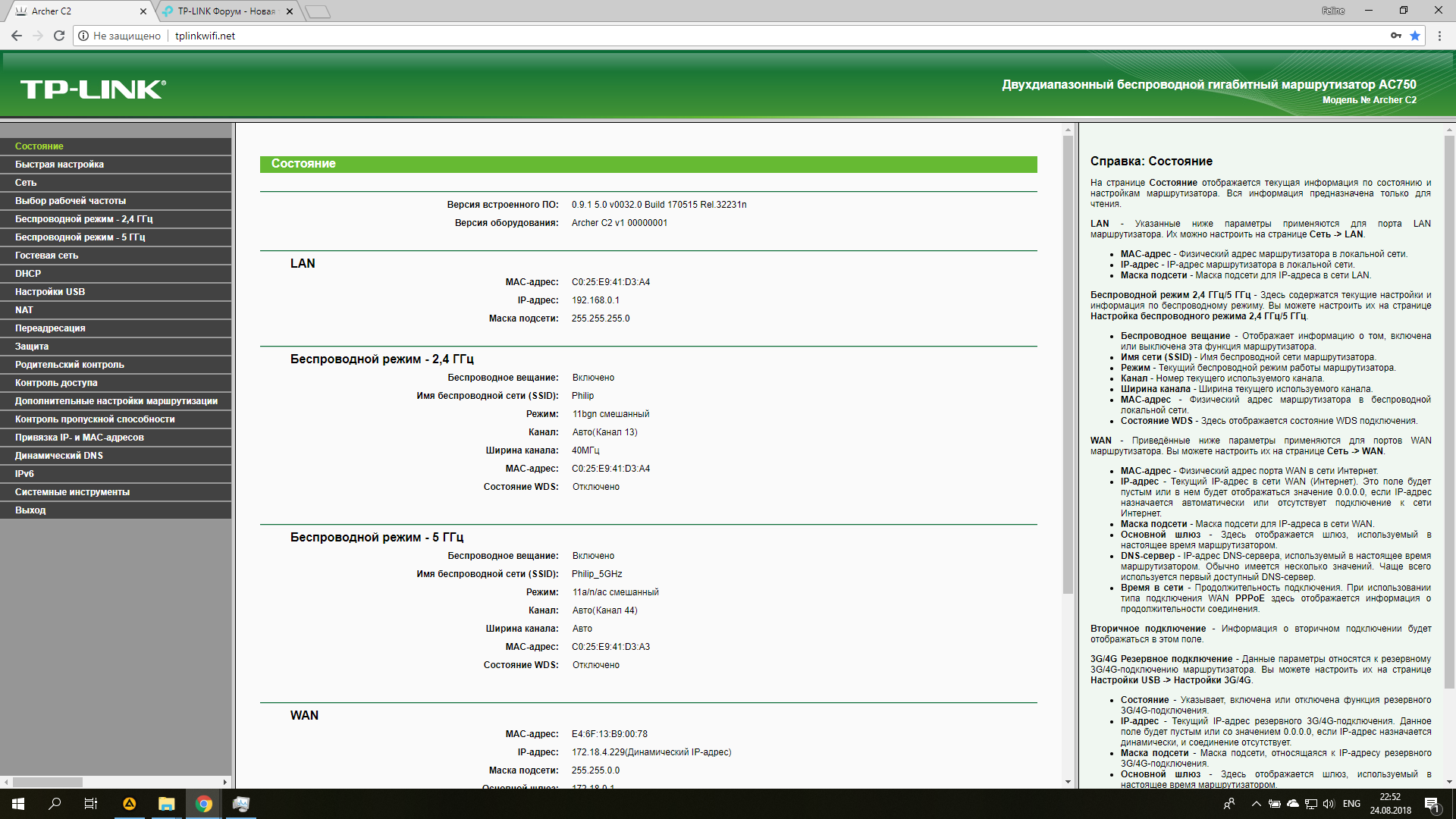
Task: Bookmark the page with star icon
Action: [1415, 36]
